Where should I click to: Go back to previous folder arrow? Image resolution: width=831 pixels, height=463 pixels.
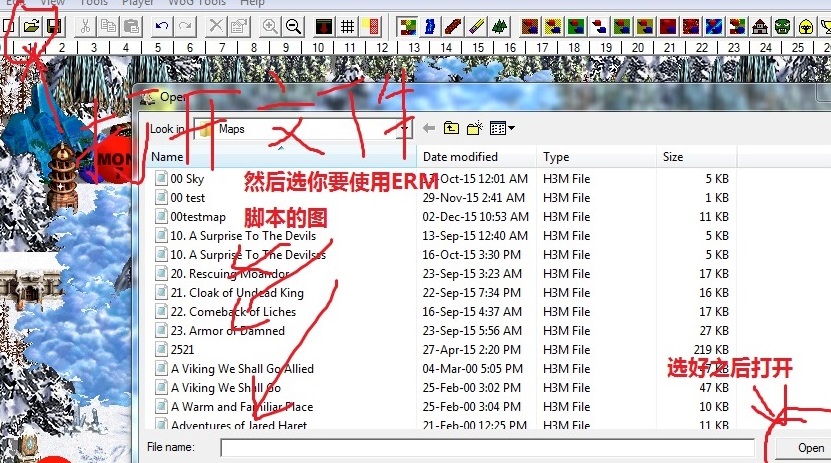(429, 128)
